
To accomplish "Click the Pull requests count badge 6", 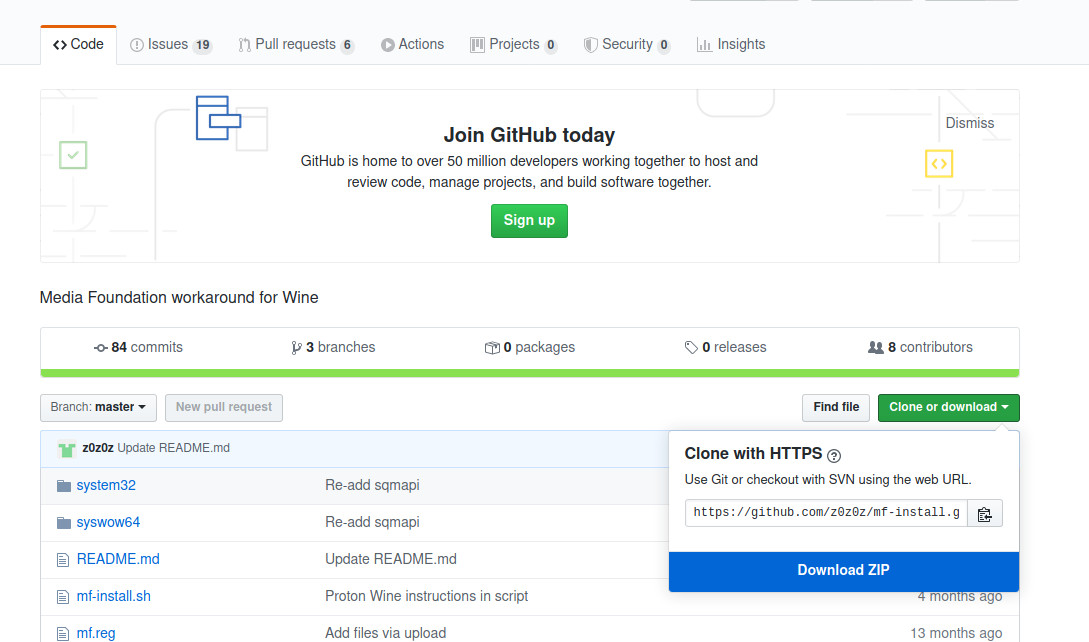I will (347, 45).
